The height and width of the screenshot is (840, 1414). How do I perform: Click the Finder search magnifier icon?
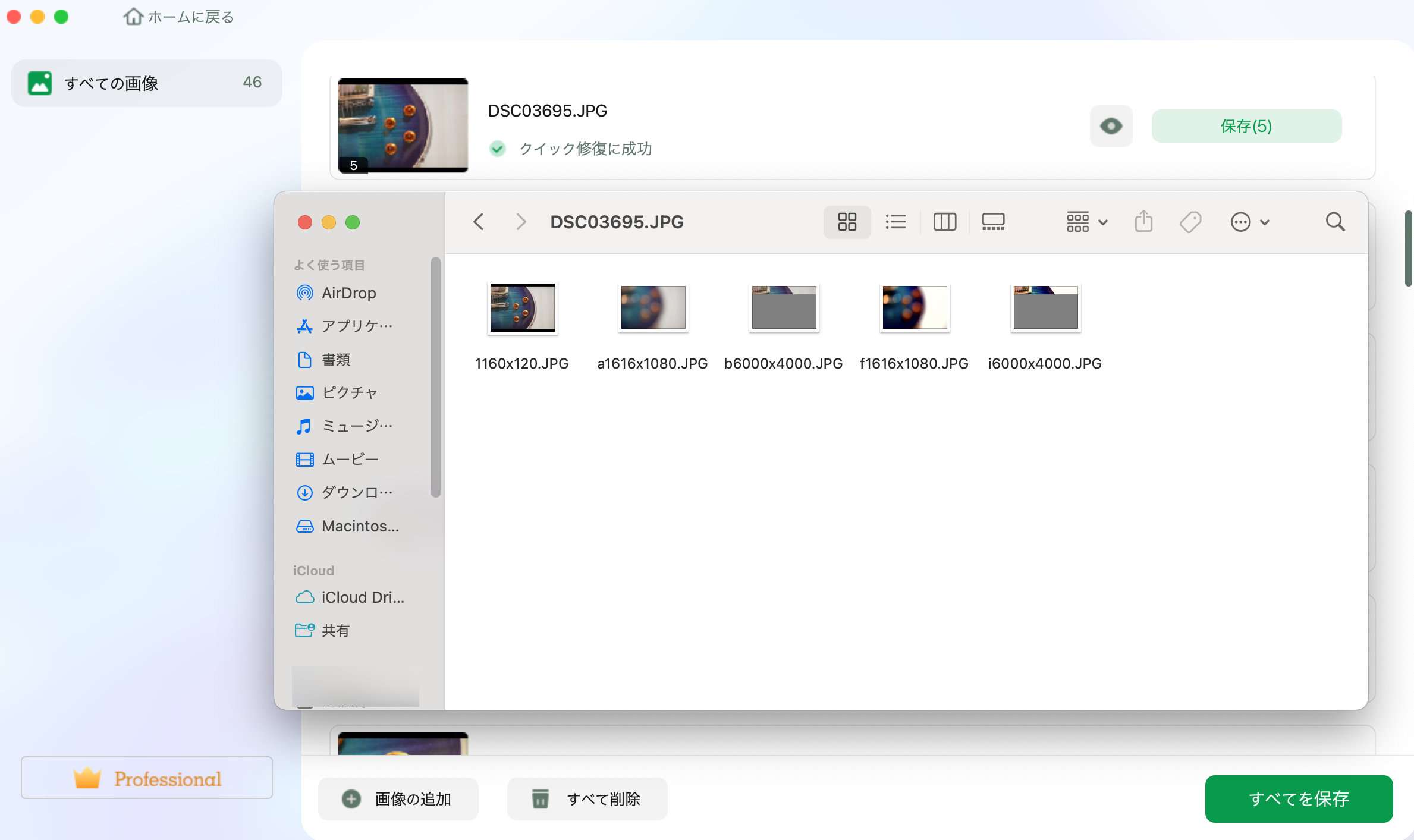tap(1335, 222)
